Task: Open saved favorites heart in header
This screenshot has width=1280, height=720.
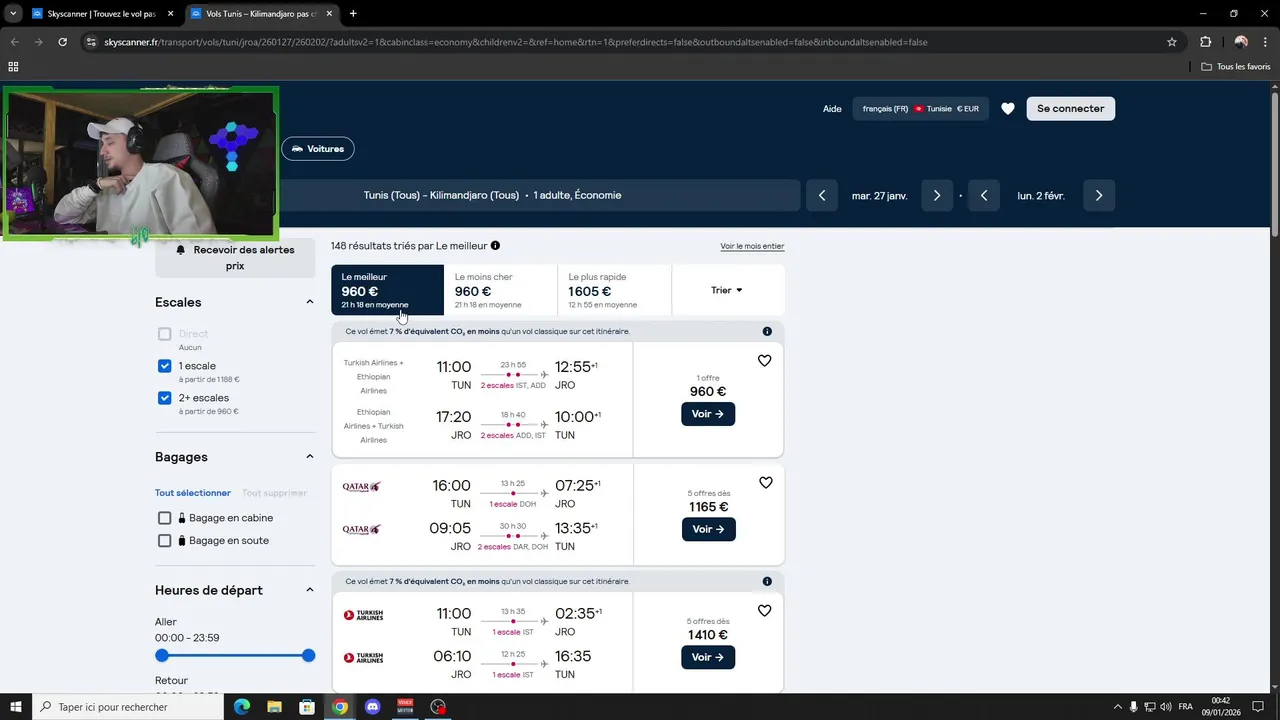Action: tap(1008, 109)
